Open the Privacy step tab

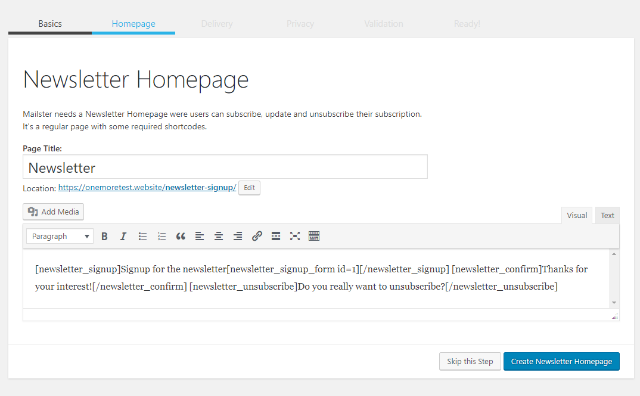click(x=300, y=24)
